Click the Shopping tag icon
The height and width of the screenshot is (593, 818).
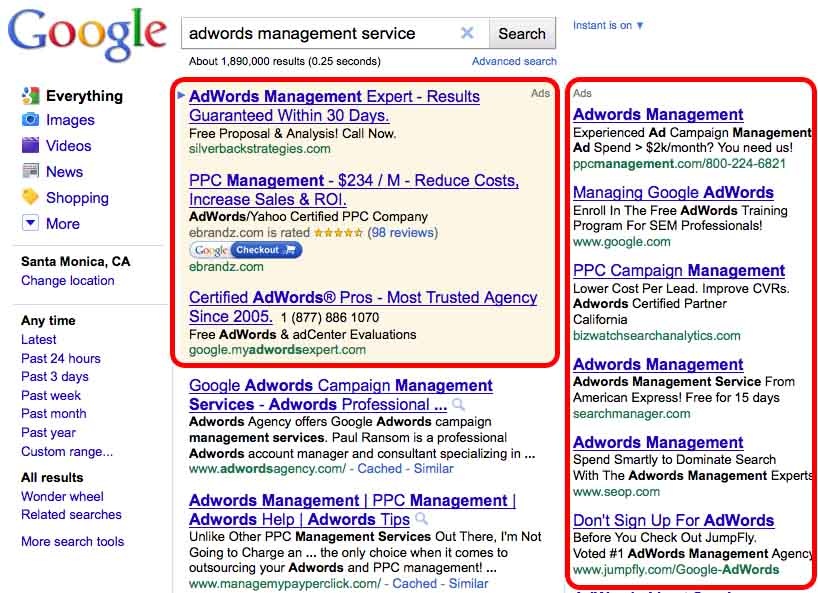pos(30,197)
